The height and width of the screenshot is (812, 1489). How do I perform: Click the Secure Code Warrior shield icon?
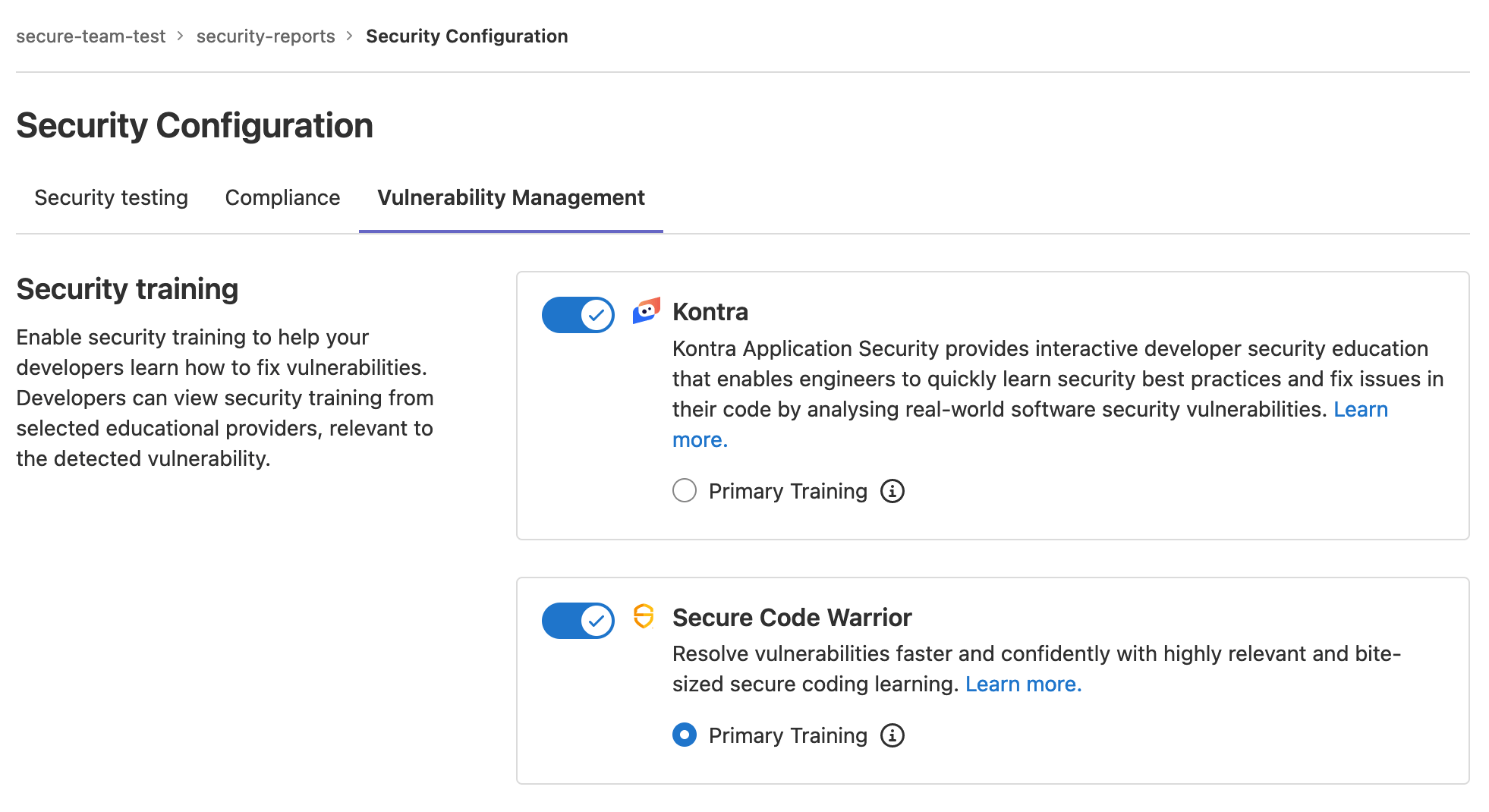coord(644,618)
